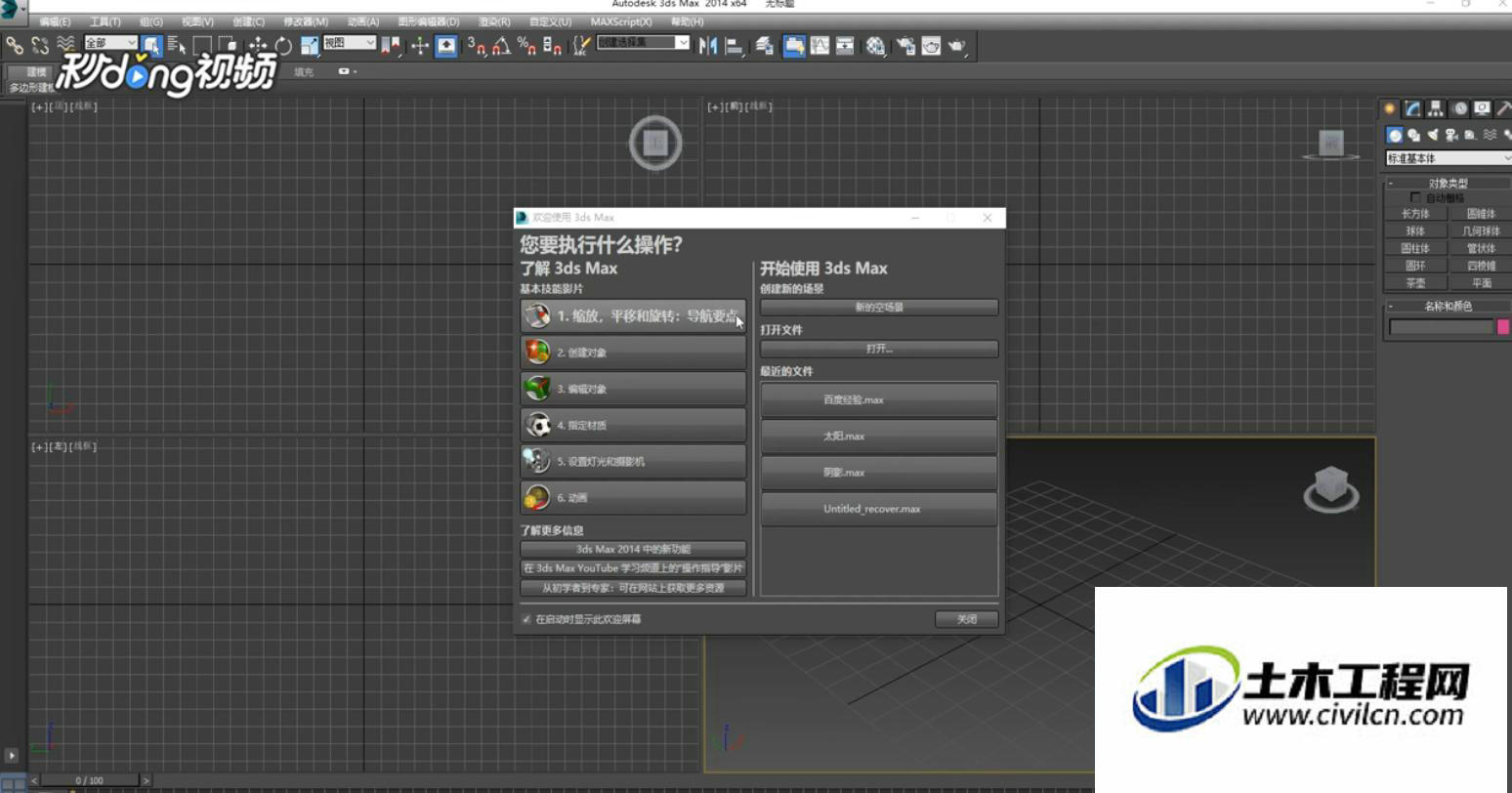Image resolution: width=1512 pixels, height=793 pixels.
Task: Switch to the Display command panel tab
Action: coord(1482,108)
